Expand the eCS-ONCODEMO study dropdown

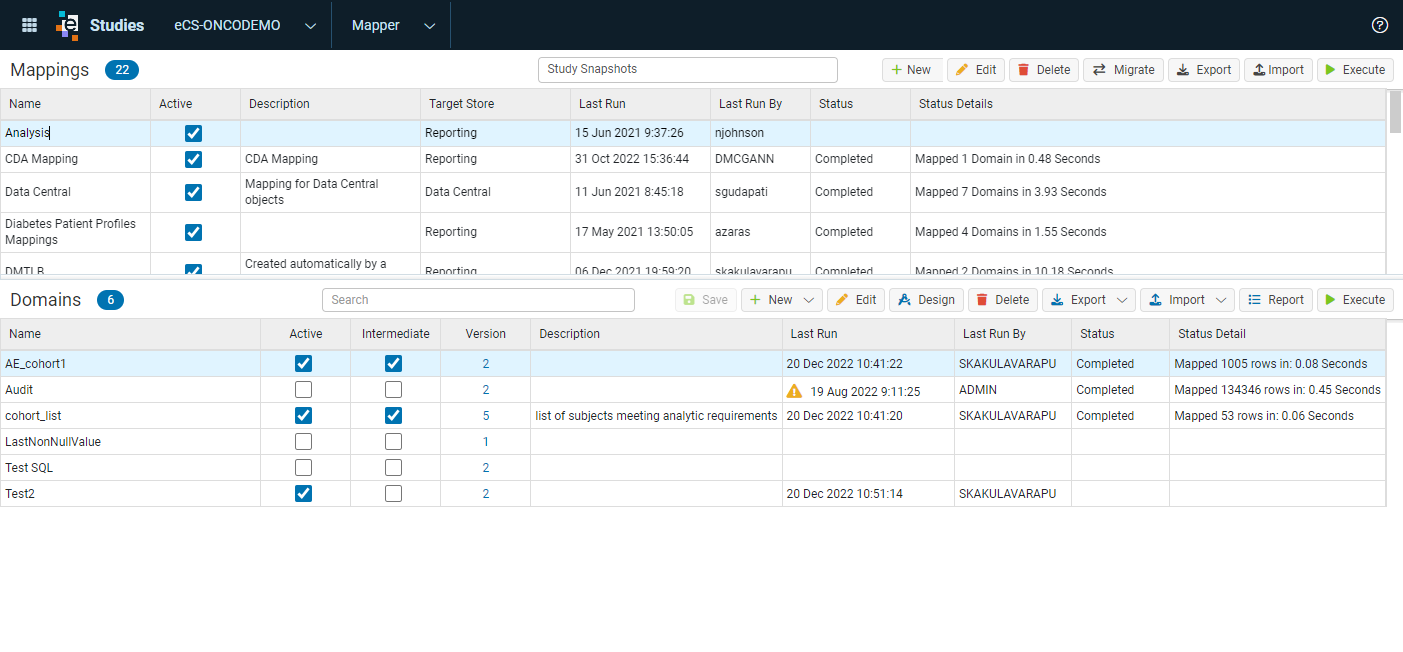[310, 26]
